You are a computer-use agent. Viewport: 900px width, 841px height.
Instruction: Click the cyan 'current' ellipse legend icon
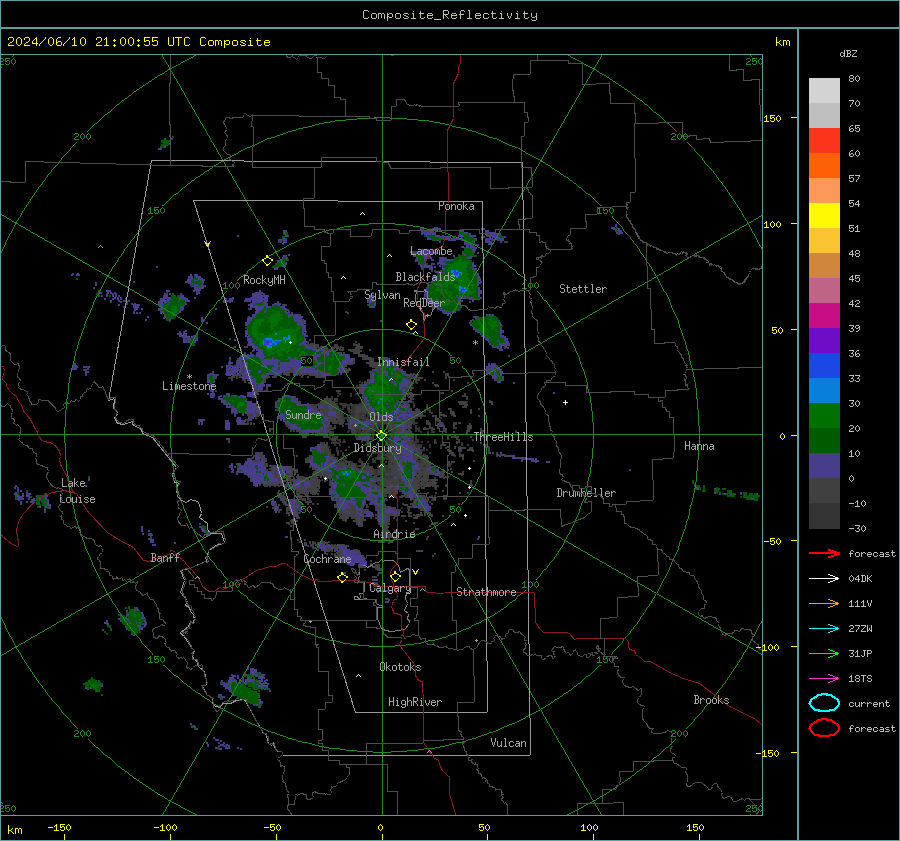tap(824, 703)
